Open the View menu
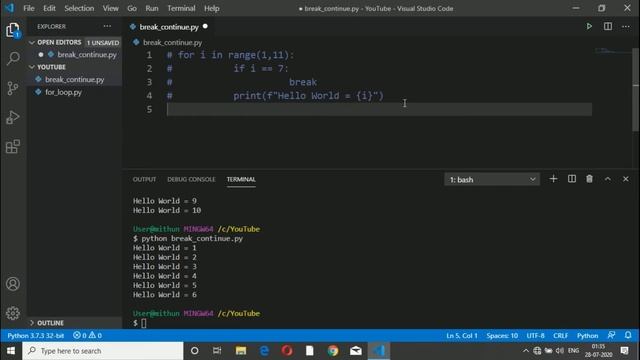This screenshot has height=360, width=640. click(x=111, y=8)
